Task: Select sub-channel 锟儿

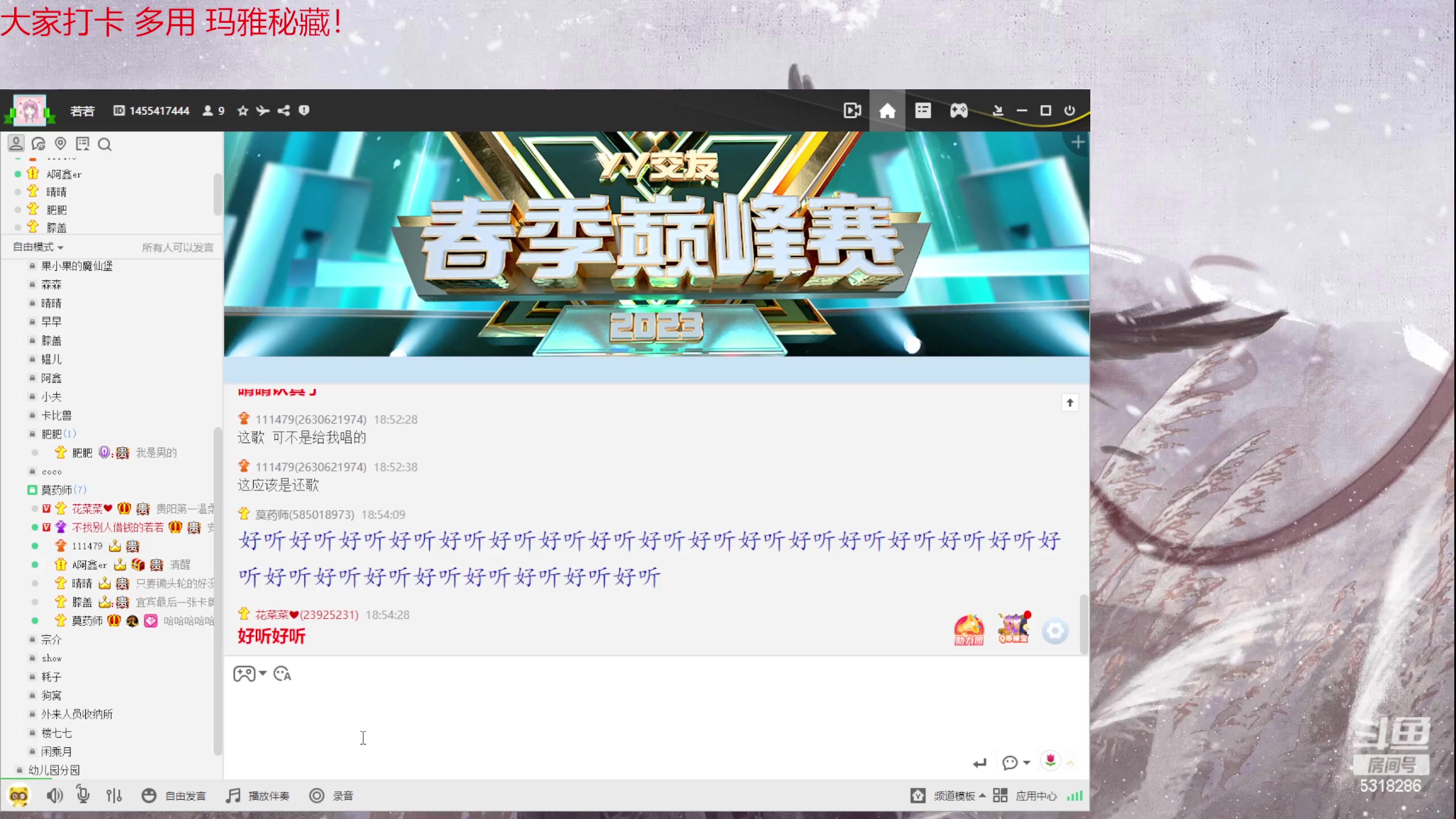Action: (51, 359)
